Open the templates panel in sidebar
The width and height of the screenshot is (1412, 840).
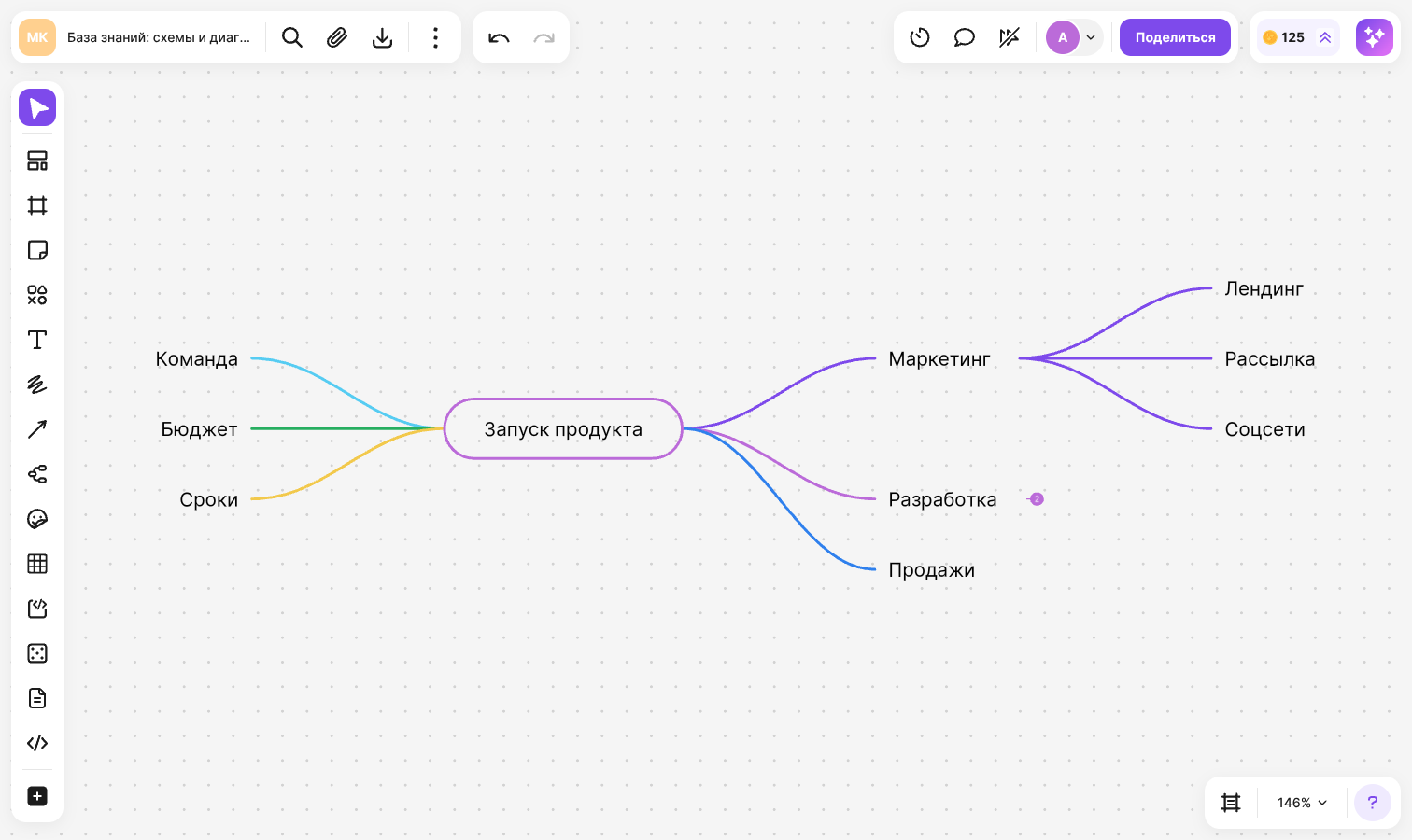37,161
